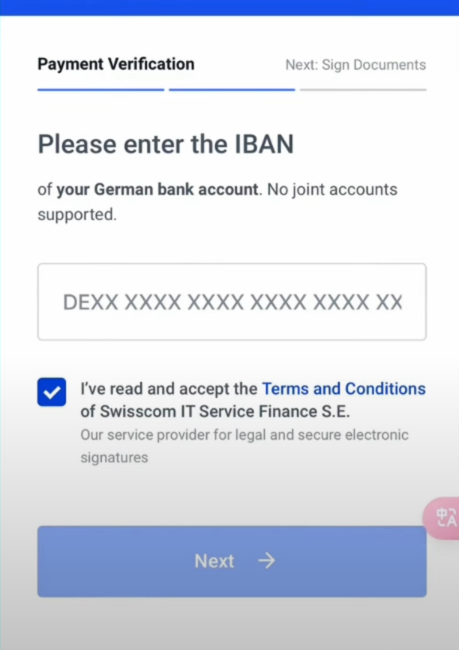Click the 'No joint accounts supported' text
459x650 pixels.
tap(218, 202)
